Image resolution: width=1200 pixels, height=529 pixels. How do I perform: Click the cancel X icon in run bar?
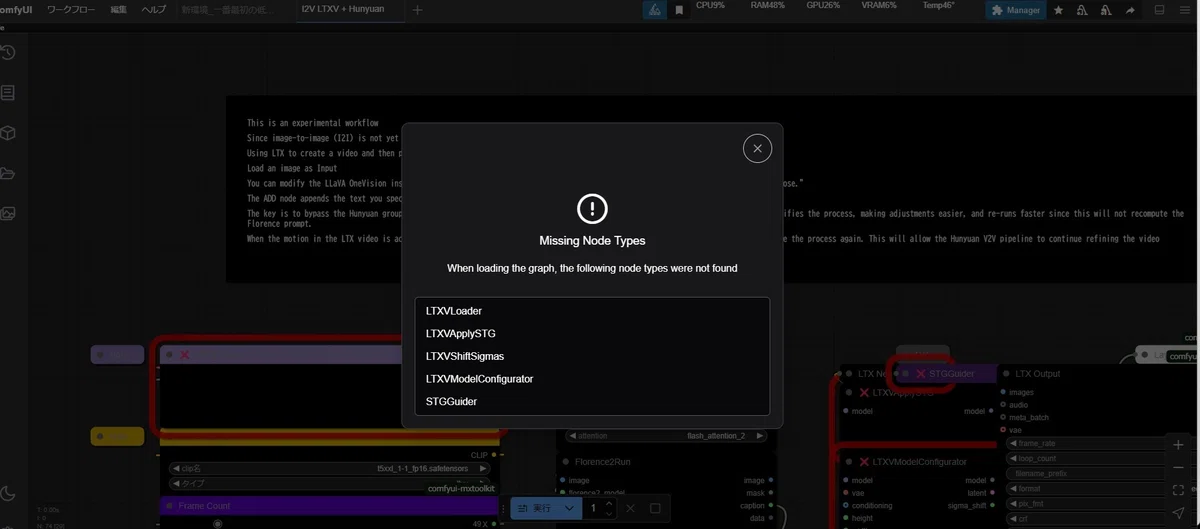[x=630, y=508]
